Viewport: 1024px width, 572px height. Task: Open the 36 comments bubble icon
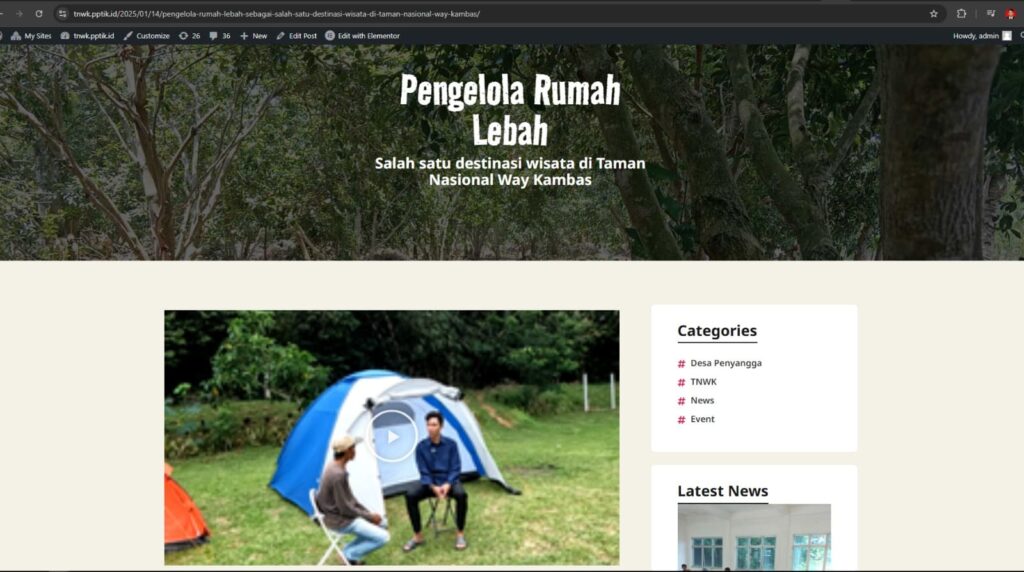pyautogui.click(x=219, y=36)
